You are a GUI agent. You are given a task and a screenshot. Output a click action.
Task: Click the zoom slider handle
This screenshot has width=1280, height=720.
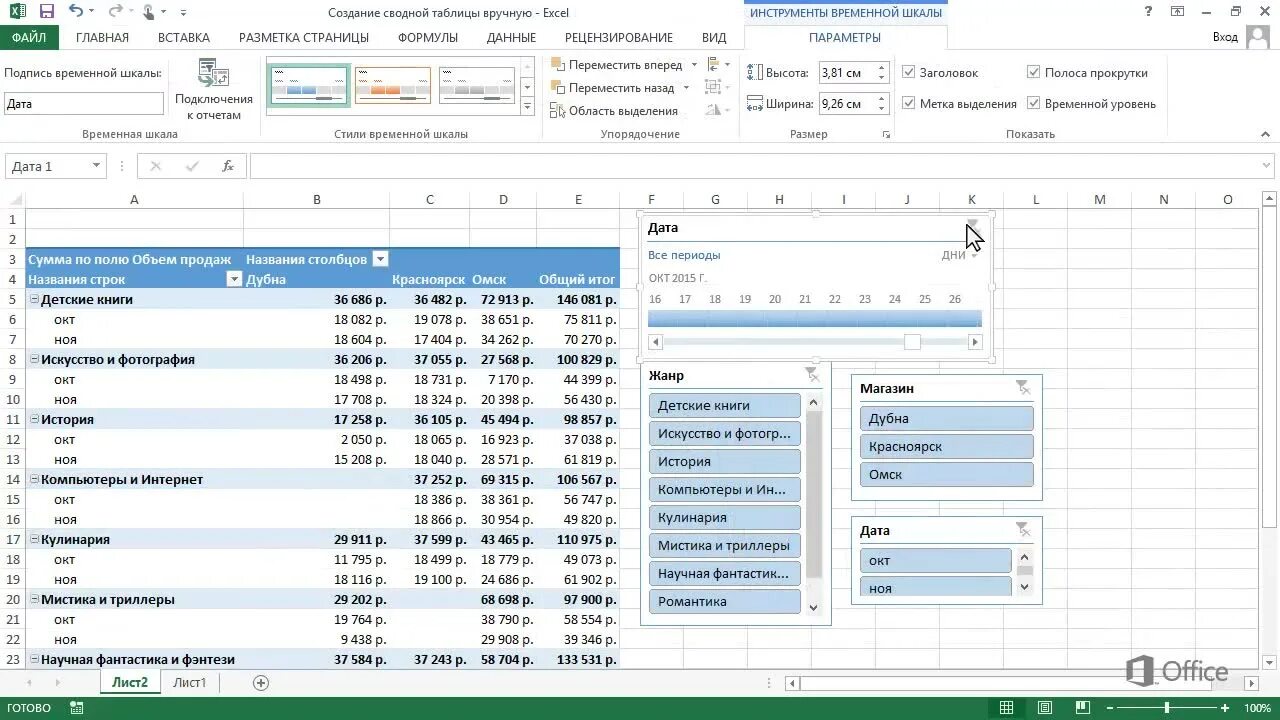click(x=1167, y=708)
